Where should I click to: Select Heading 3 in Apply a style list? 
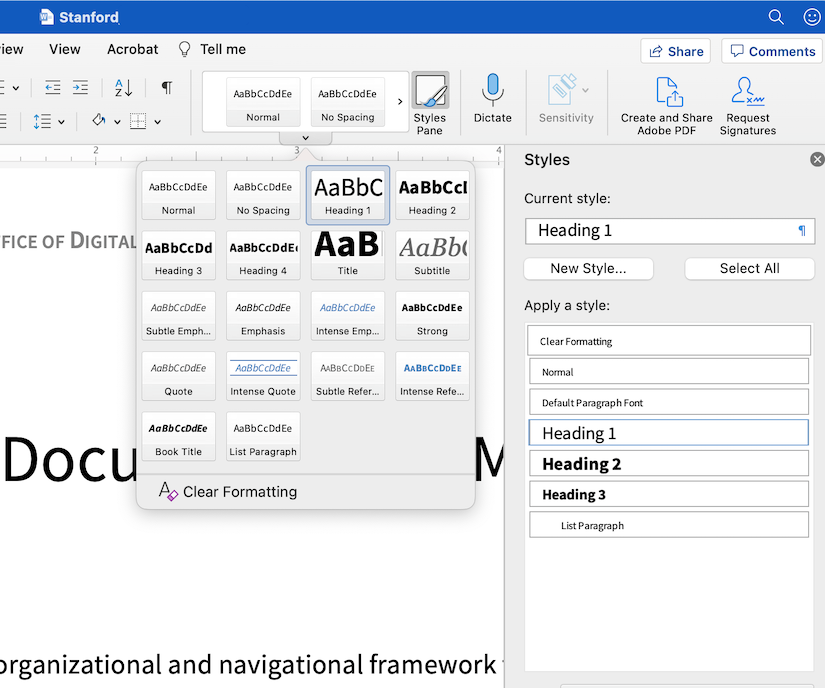pos(668,494)
